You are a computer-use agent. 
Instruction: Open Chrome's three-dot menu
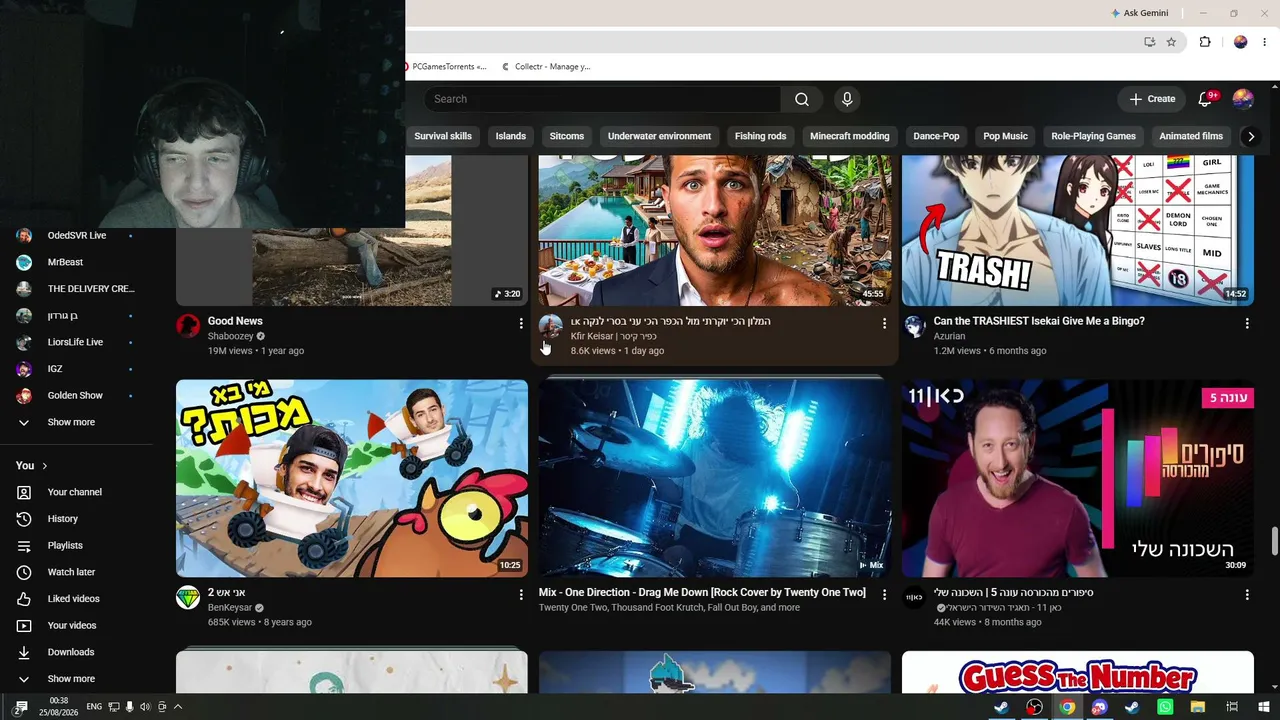(x=1264, y=42)
